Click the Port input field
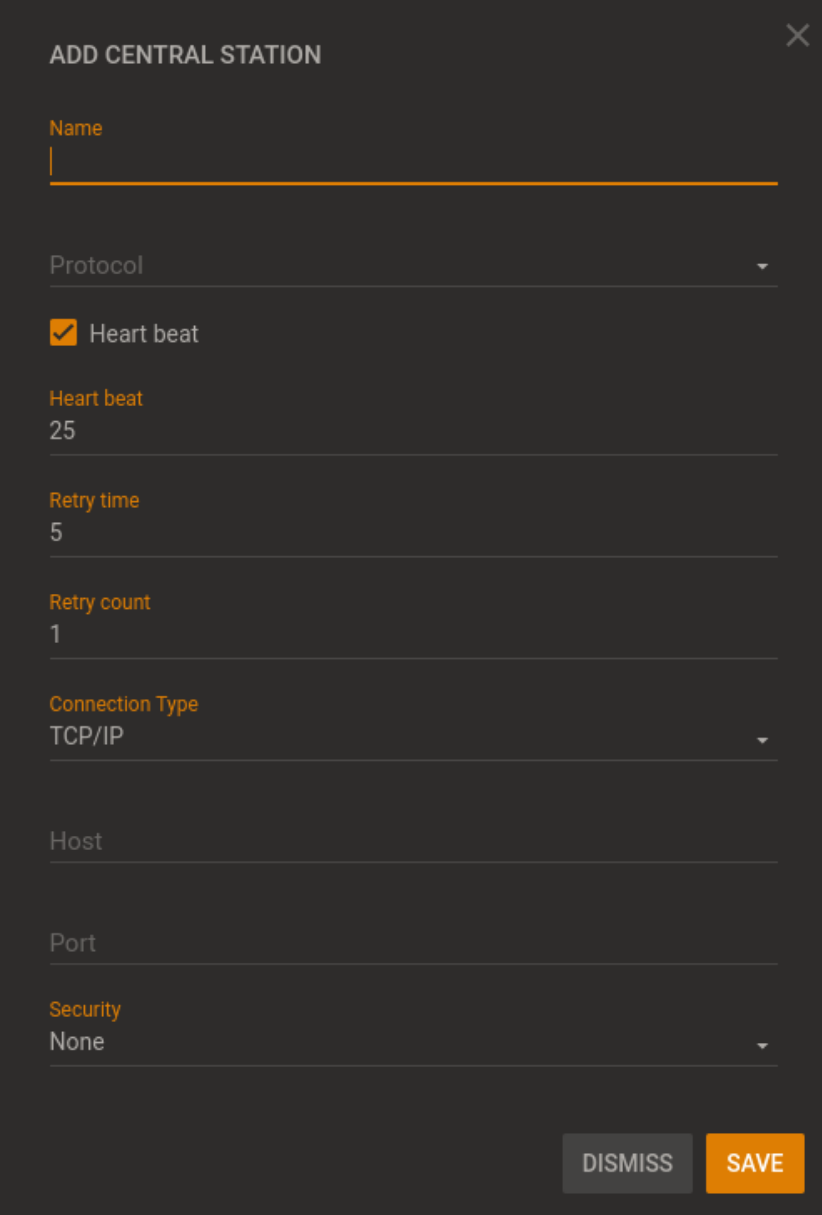 [x=400, y=942]
